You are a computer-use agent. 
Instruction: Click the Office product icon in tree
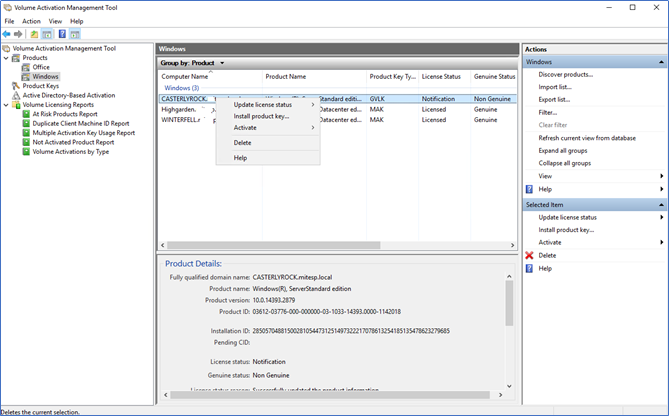(26, 67)
